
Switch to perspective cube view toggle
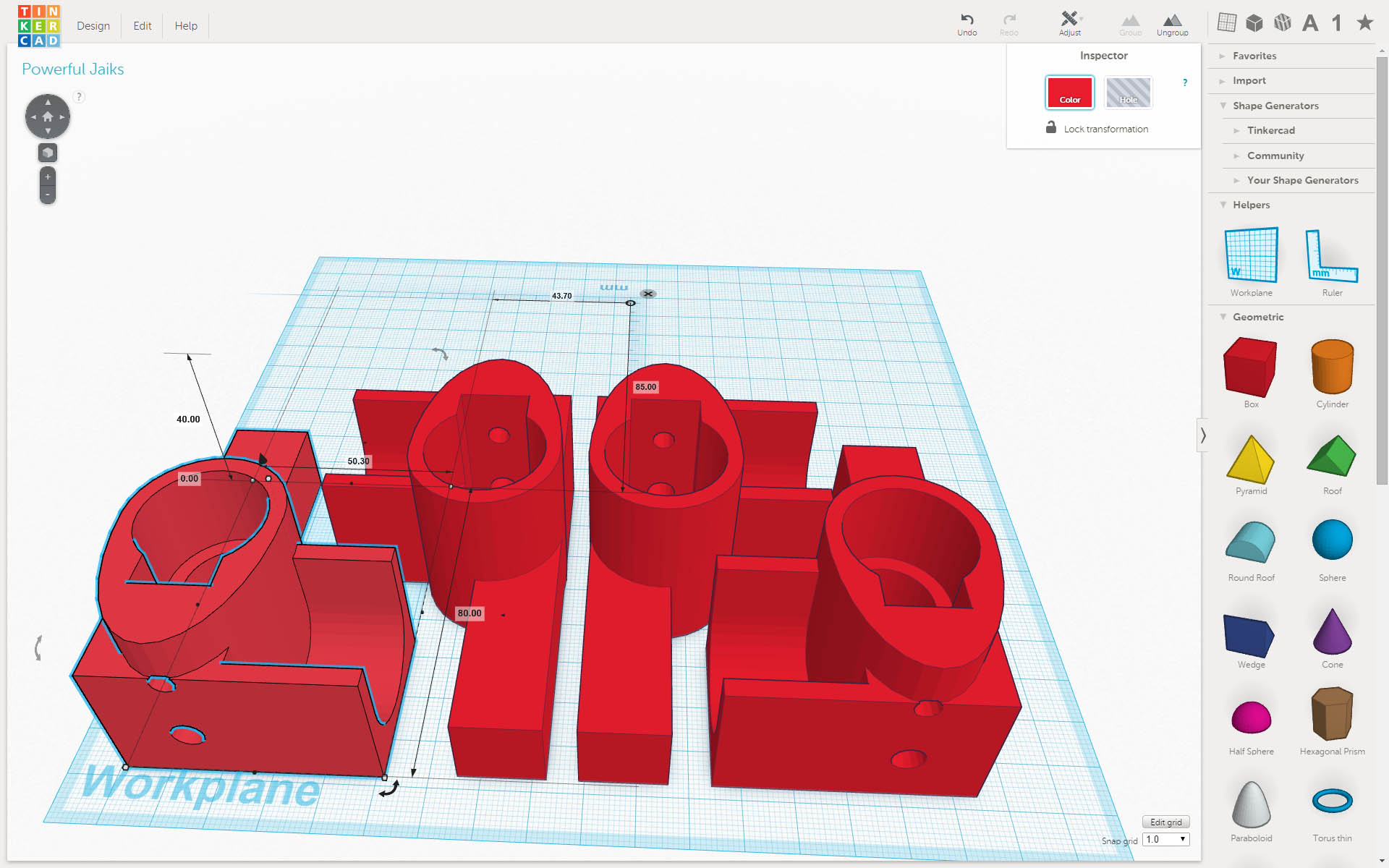pyautogui.click(x=48, y=153)
